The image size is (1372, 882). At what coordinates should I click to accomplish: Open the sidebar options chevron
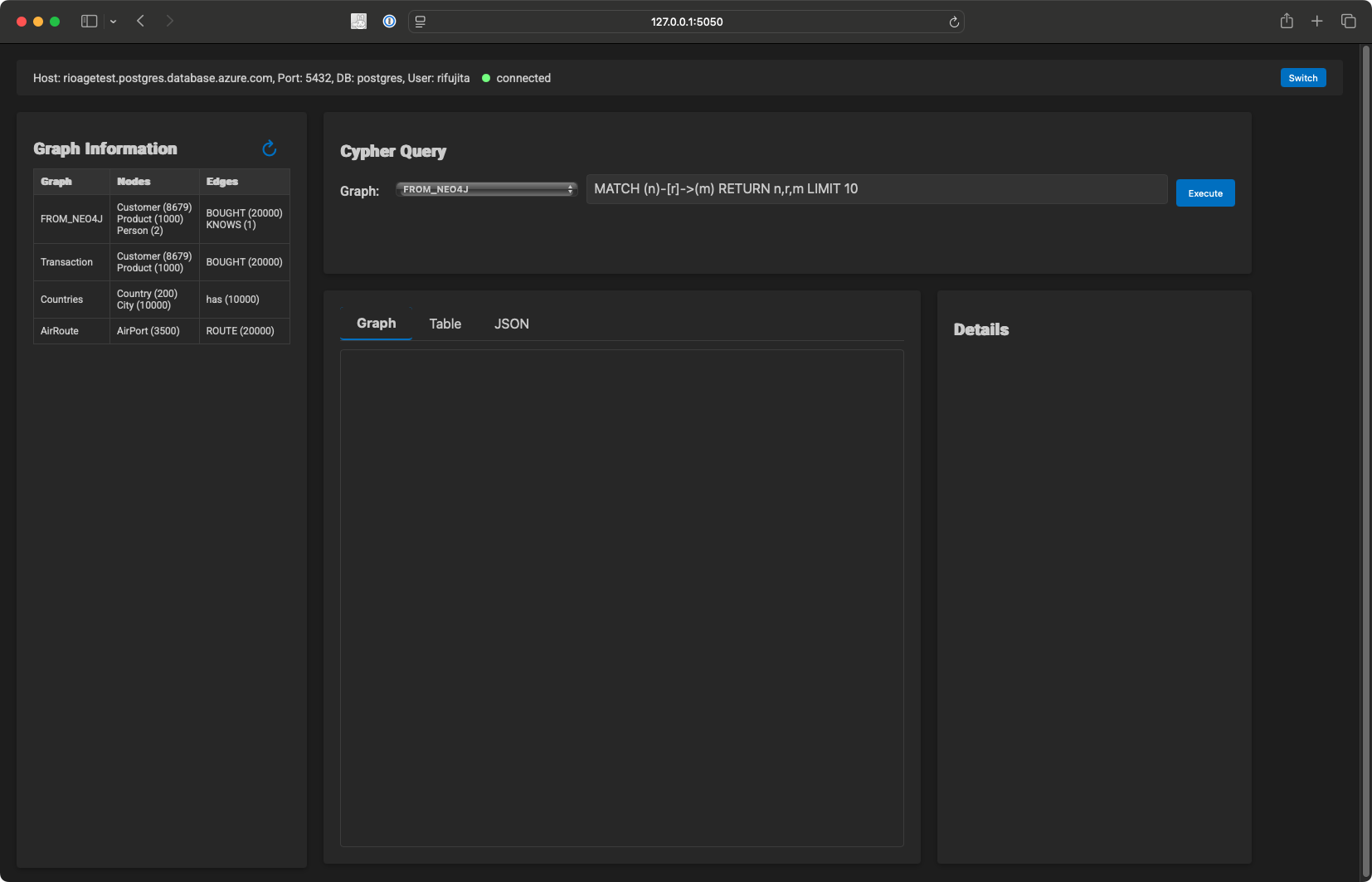pyautogui.click(x=114, y=22)
